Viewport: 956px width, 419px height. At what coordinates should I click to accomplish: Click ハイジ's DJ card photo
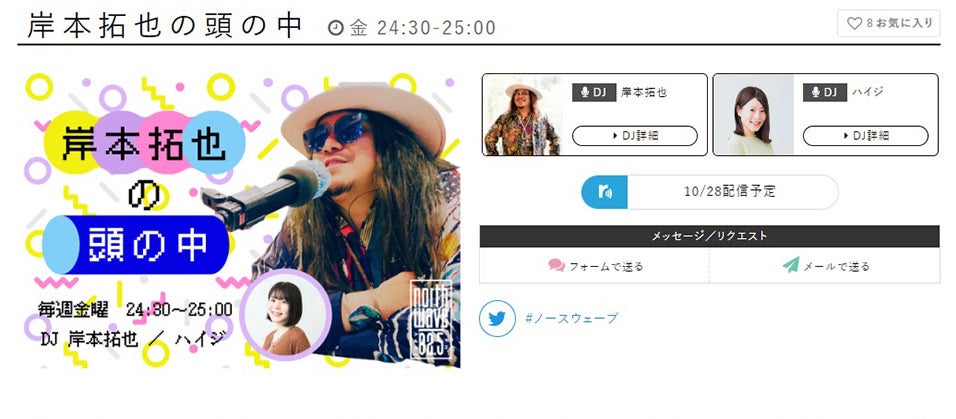pos(754,115)
